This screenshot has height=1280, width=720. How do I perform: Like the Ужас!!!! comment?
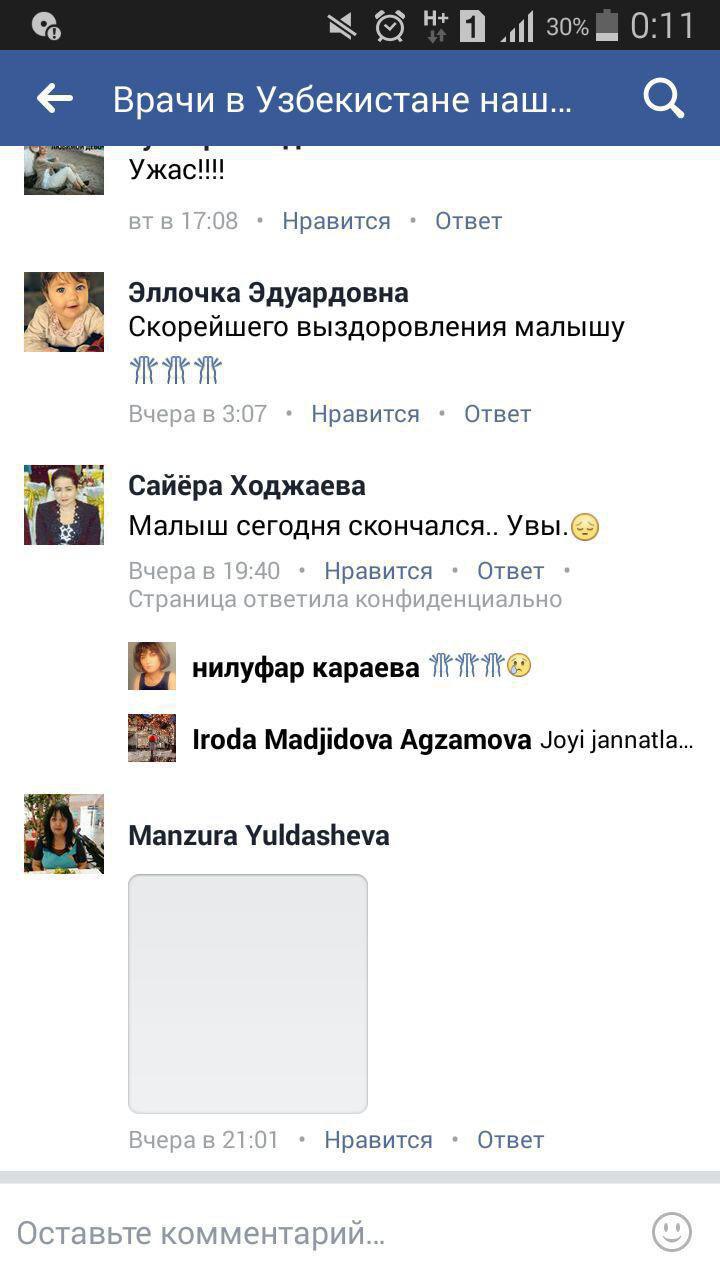click(x=336, y=221)
